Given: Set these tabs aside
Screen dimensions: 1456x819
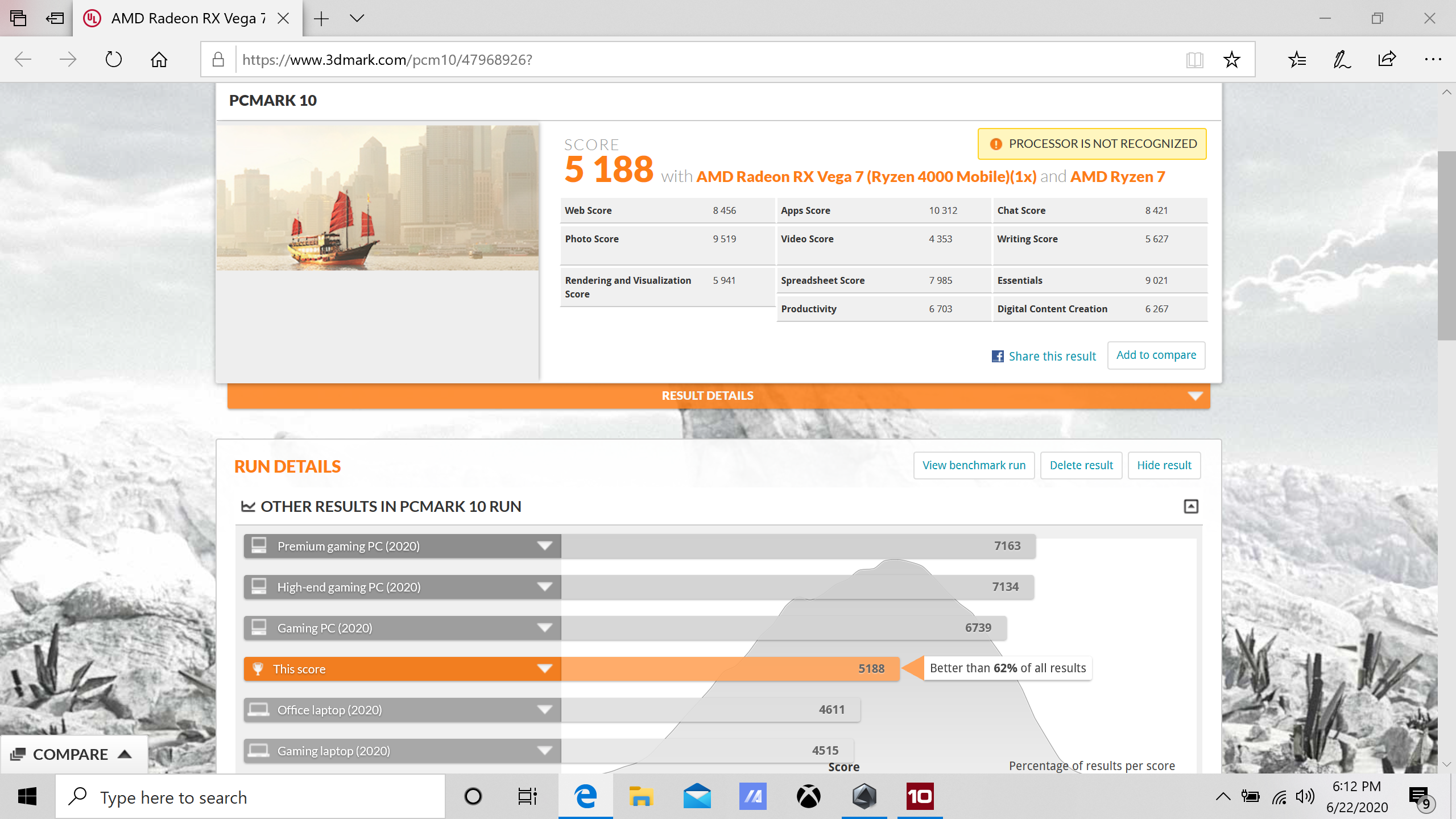Looking at the screenshot, I should (55, 18).
